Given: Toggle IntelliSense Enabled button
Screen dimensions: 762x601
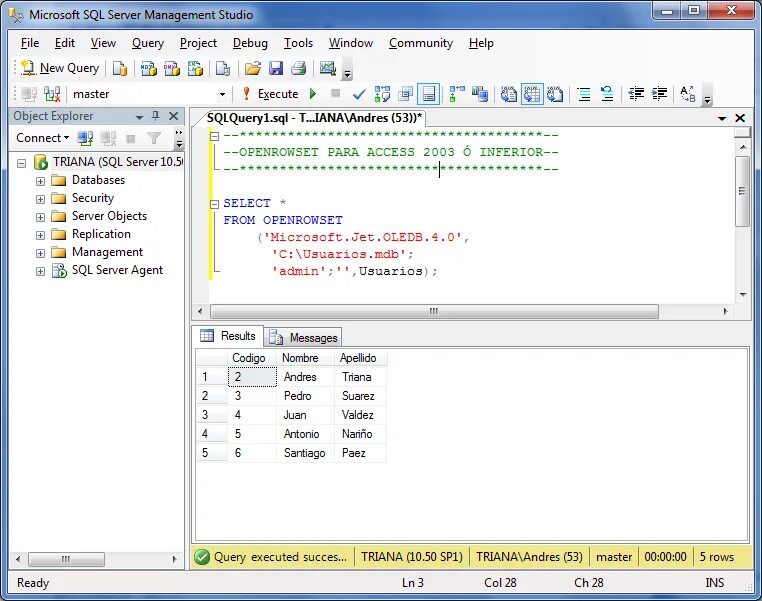Looking at the screenshot, I should click(x=429, y=94).
